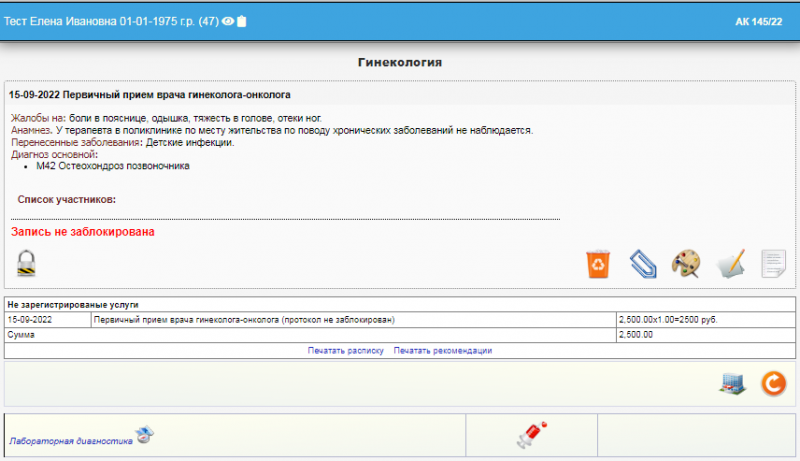
Task: Open the Лабораторная диагностика link
Action: click(70, 439)
